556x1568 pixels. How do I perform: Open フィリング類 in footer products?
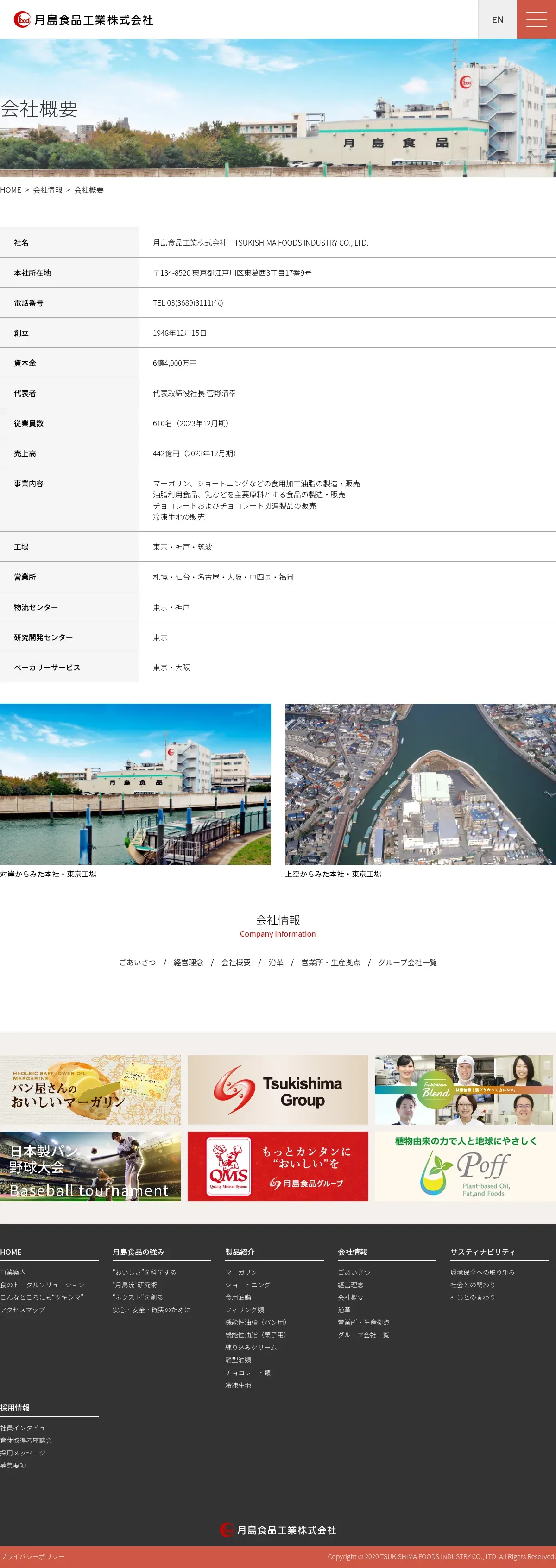245,1310
